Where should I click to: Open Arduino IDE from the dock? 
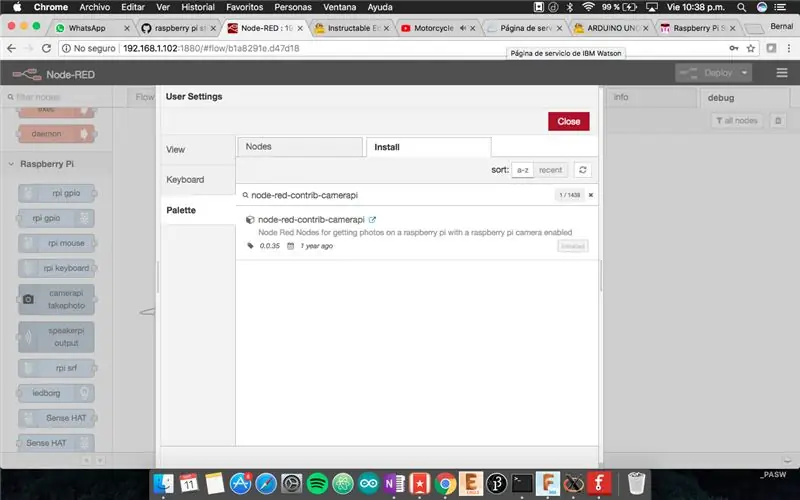coord(368,483)
